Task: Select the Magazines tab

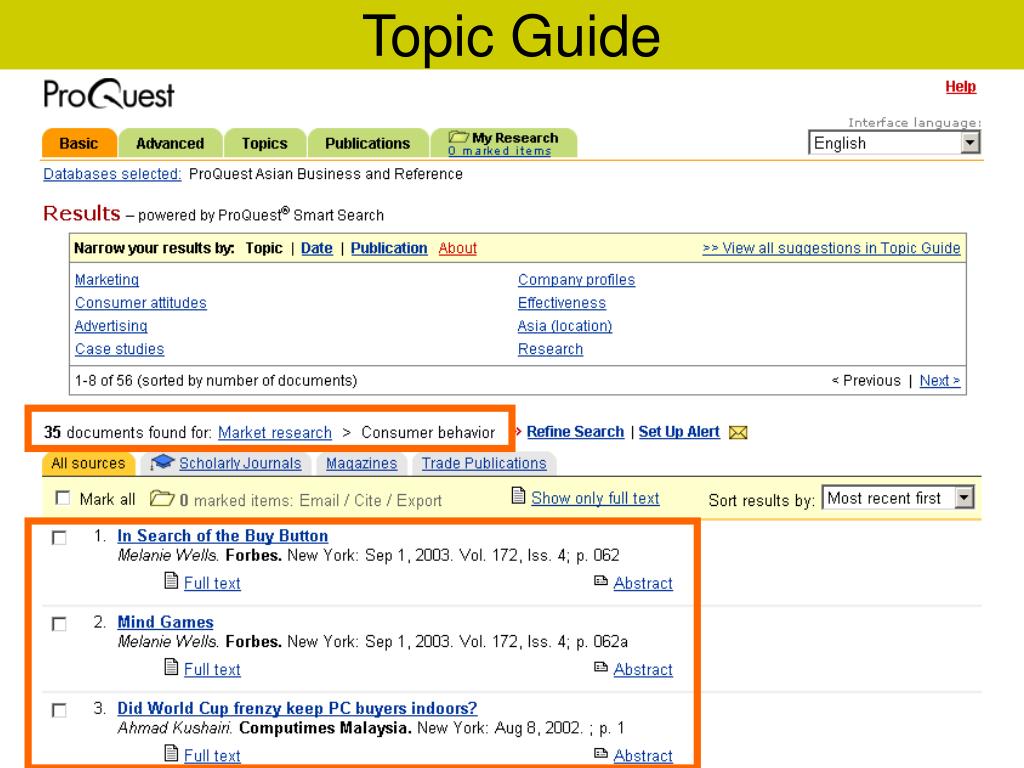Action: click(x=361, y=463)
